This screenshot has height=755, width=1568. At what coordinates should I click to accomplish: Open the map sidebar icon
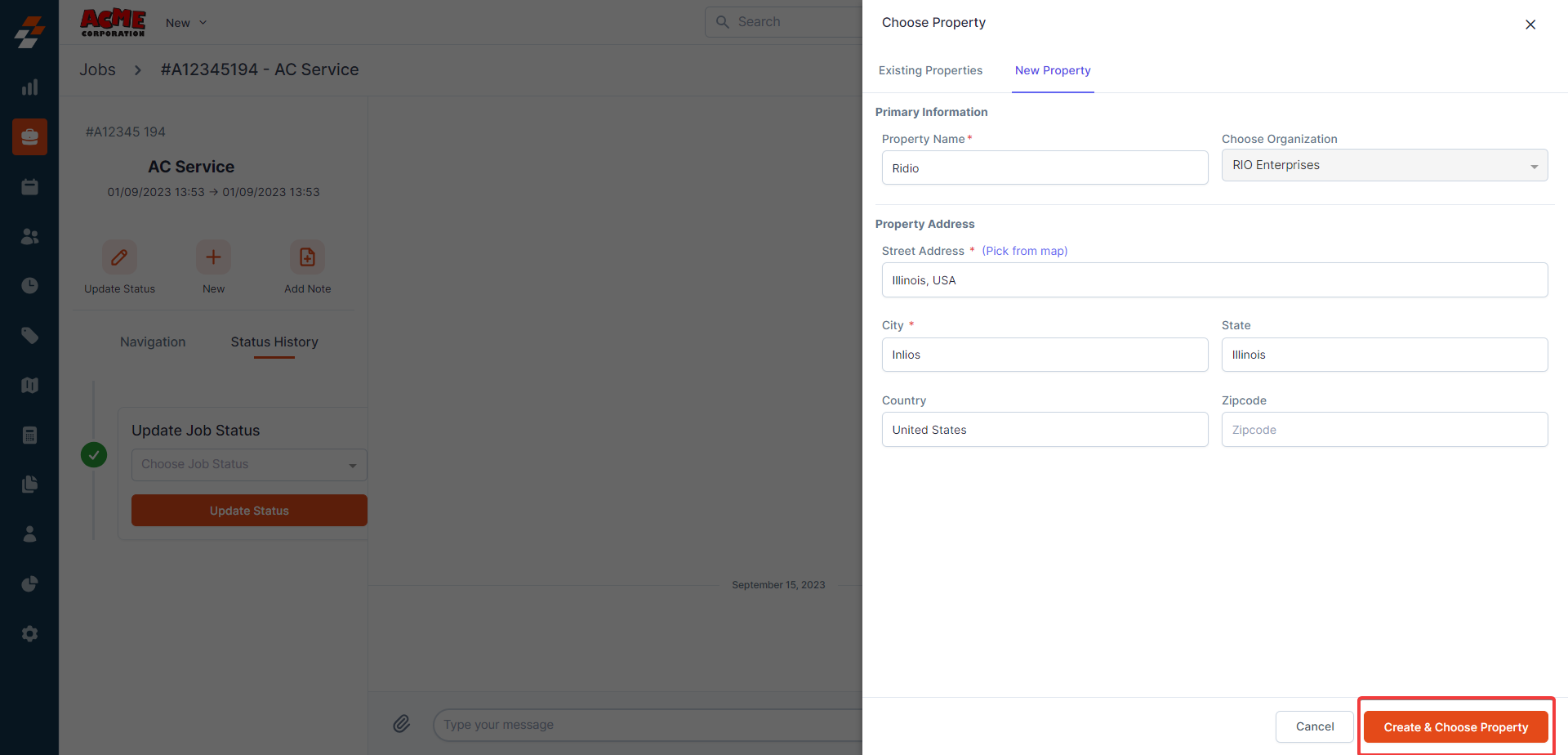29,385
